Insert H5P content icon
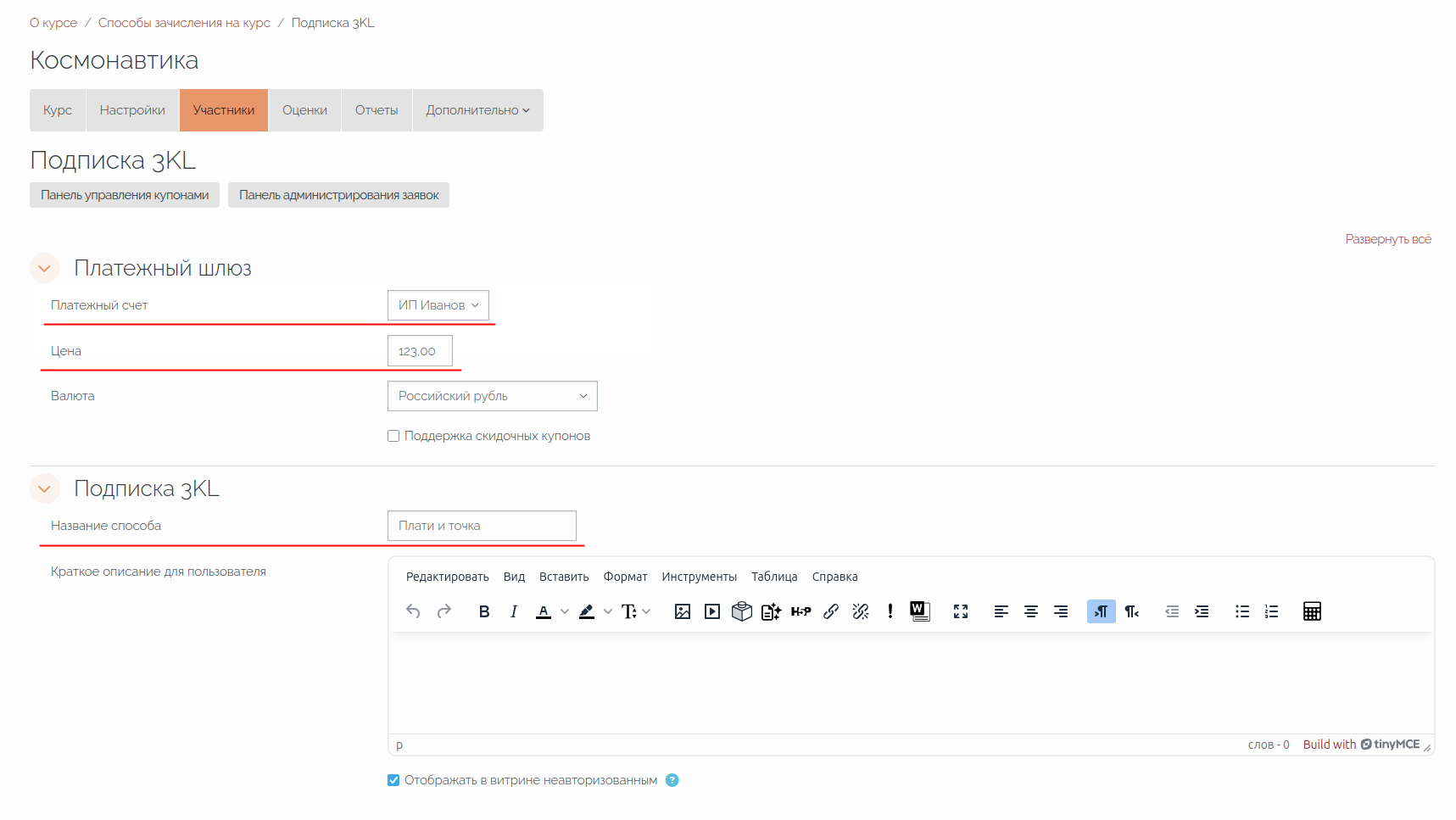This screenshot has width=1456, height=820. click(x=801, y=611)
